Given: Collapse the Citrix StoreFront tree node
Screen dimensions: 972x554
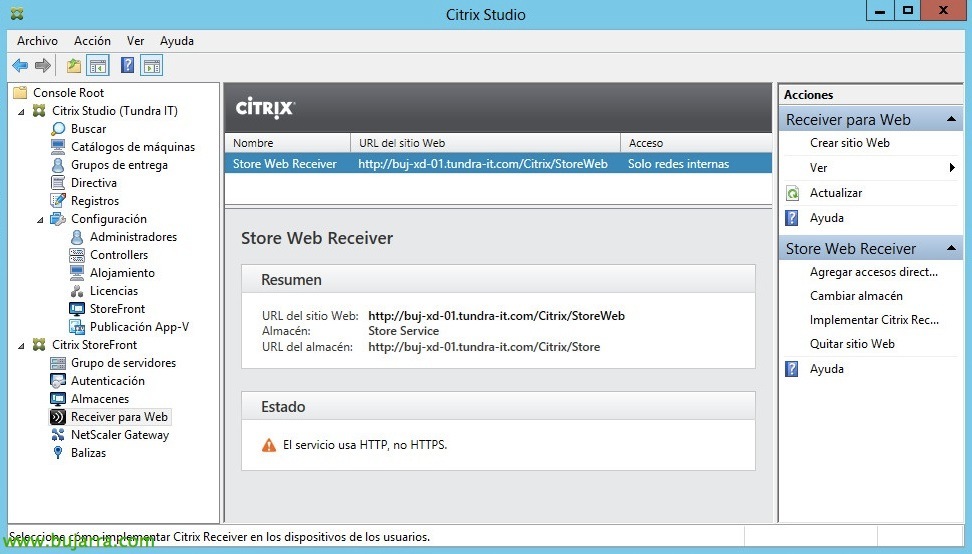Looking at the screenshot, I should pos(21,346).
